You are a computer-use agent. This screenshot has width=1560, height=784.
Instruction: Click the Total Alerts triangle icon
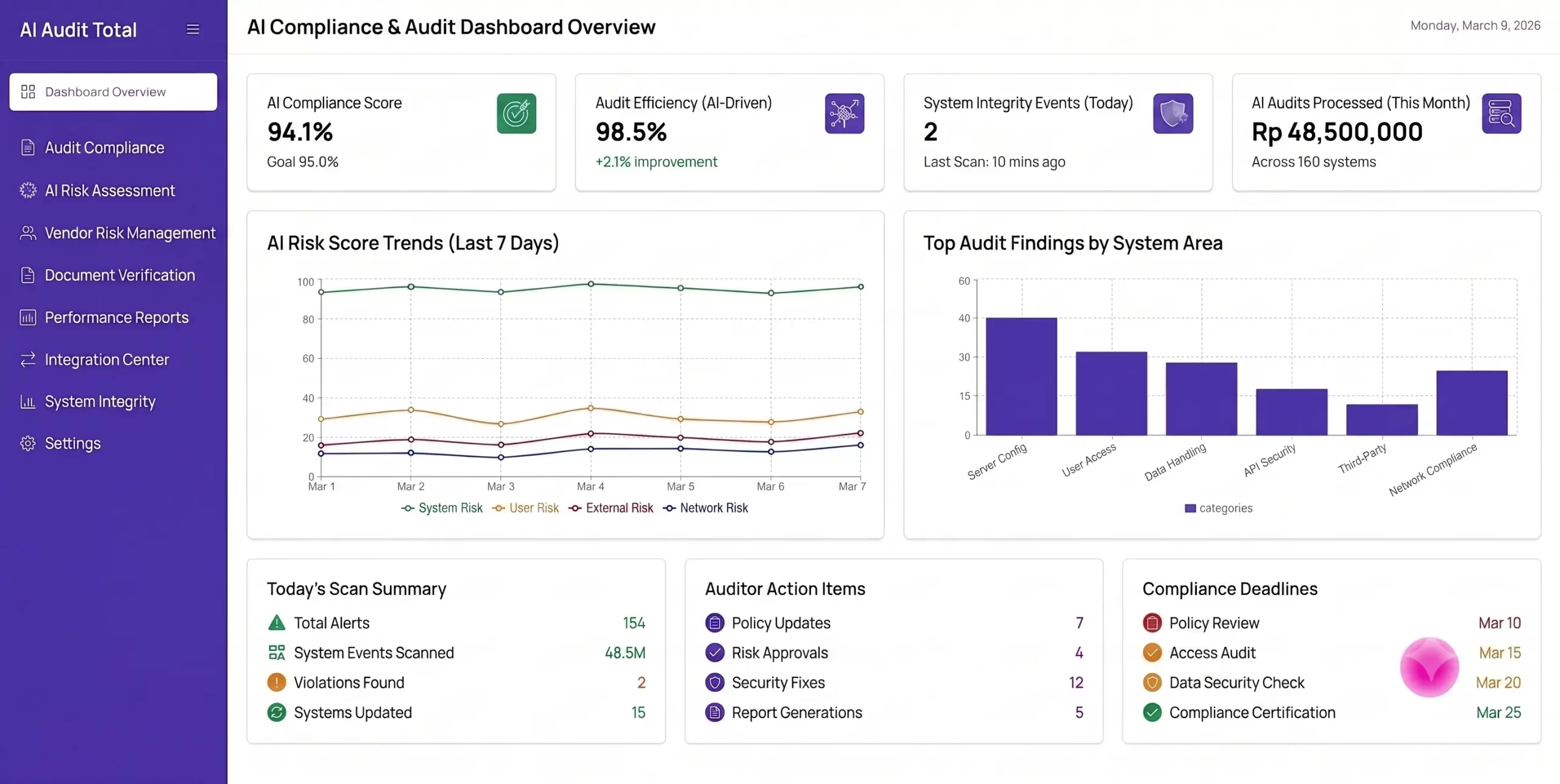point(277,623)
